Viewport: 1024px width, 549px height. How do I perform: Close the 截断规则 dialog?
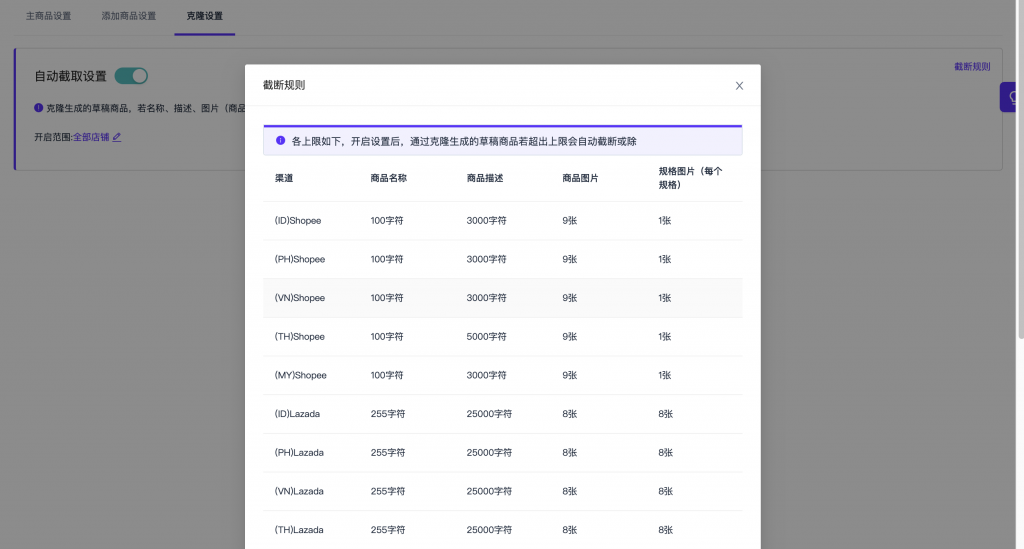point(739,86)
